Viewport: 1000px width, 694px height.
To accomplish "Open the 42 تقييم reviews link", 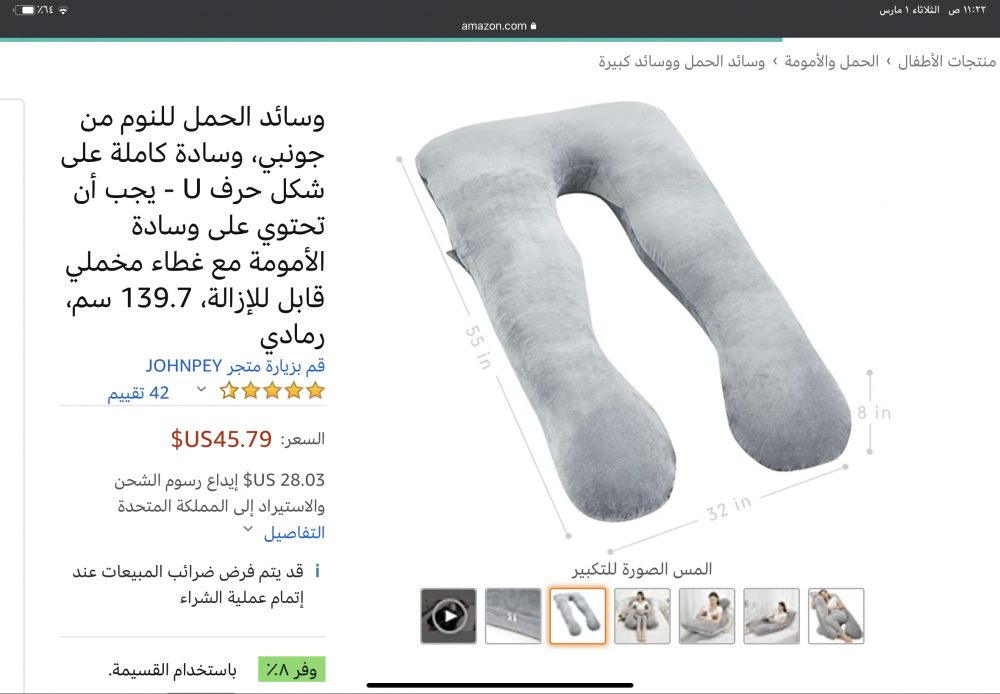I will (x=138, y=393).
